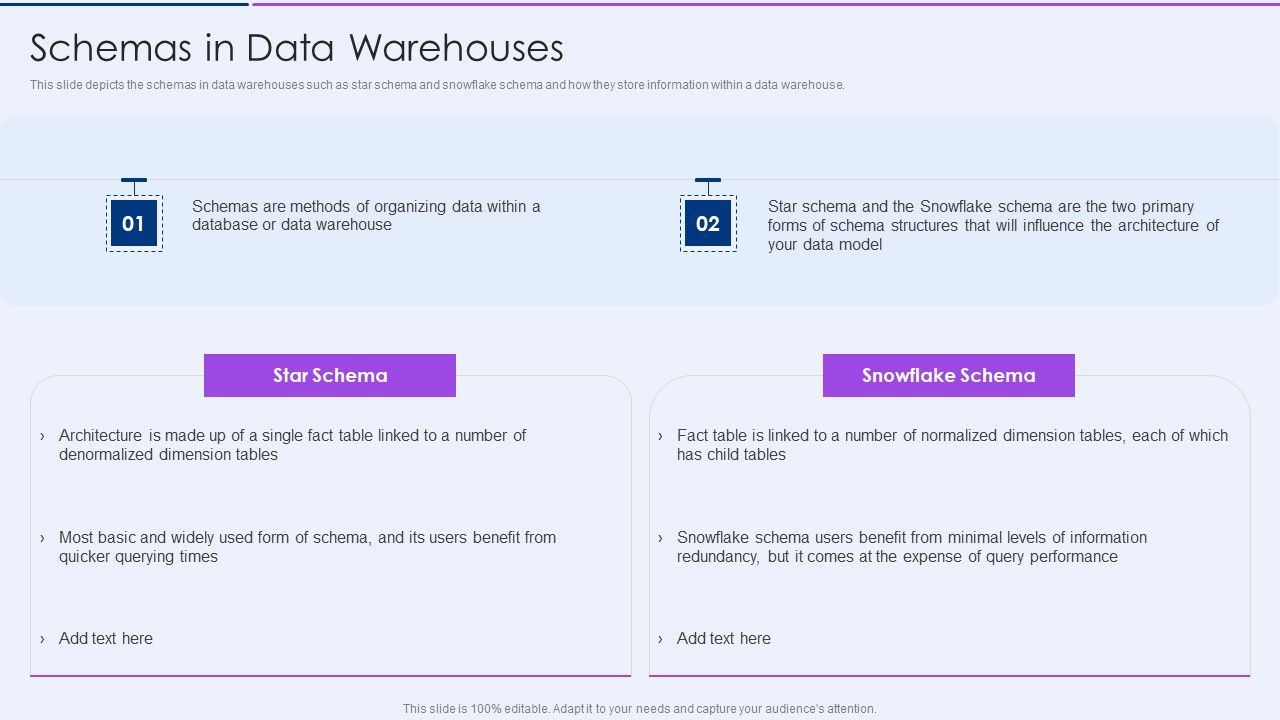The height and width of the screenshot is (720, 1280).
Task: Click chevron bullet beside Snowflake 'Add text here'
Action: point(660,639)
